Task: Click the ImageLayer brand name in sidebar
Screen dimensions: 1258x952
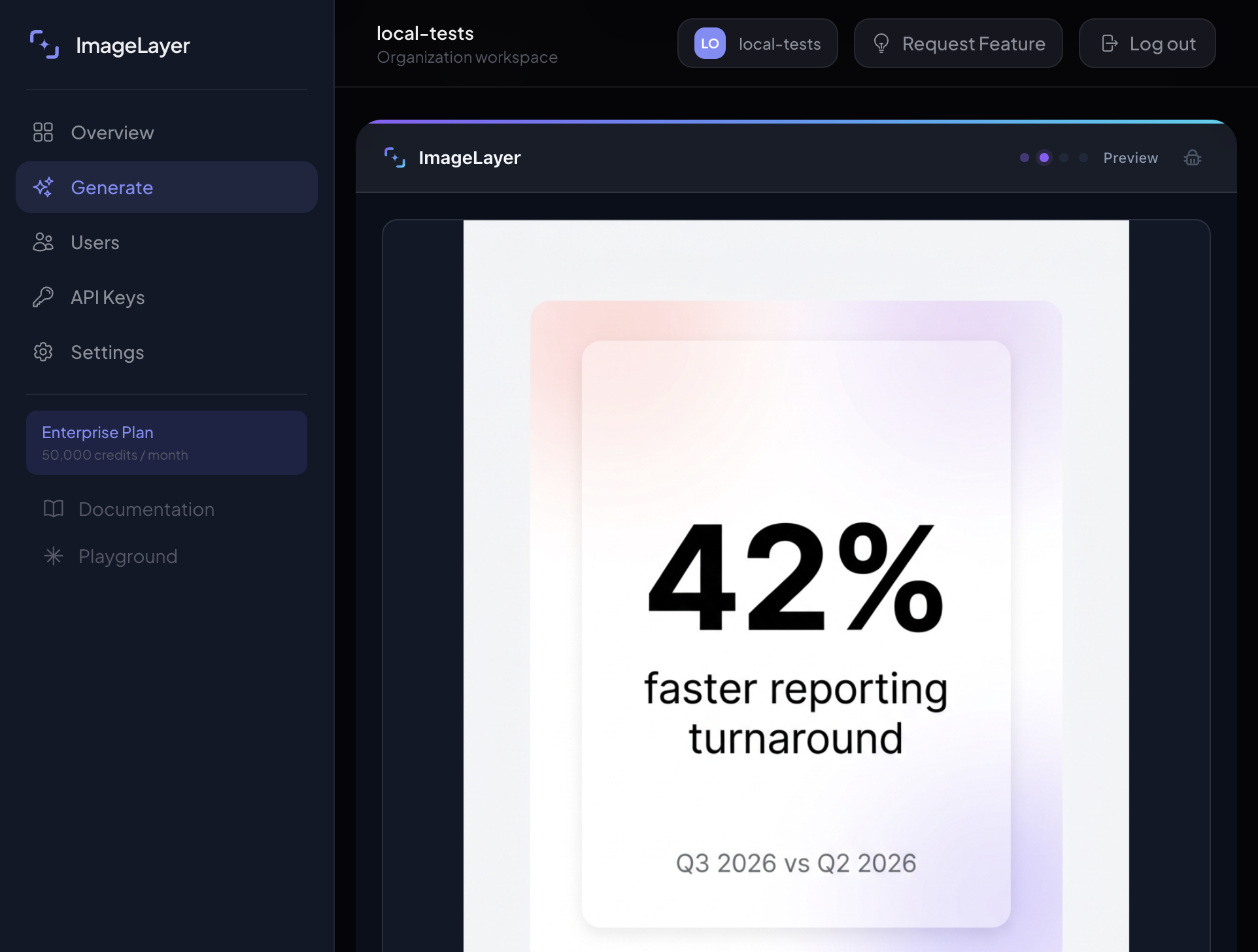Action: tap(133, 45)
